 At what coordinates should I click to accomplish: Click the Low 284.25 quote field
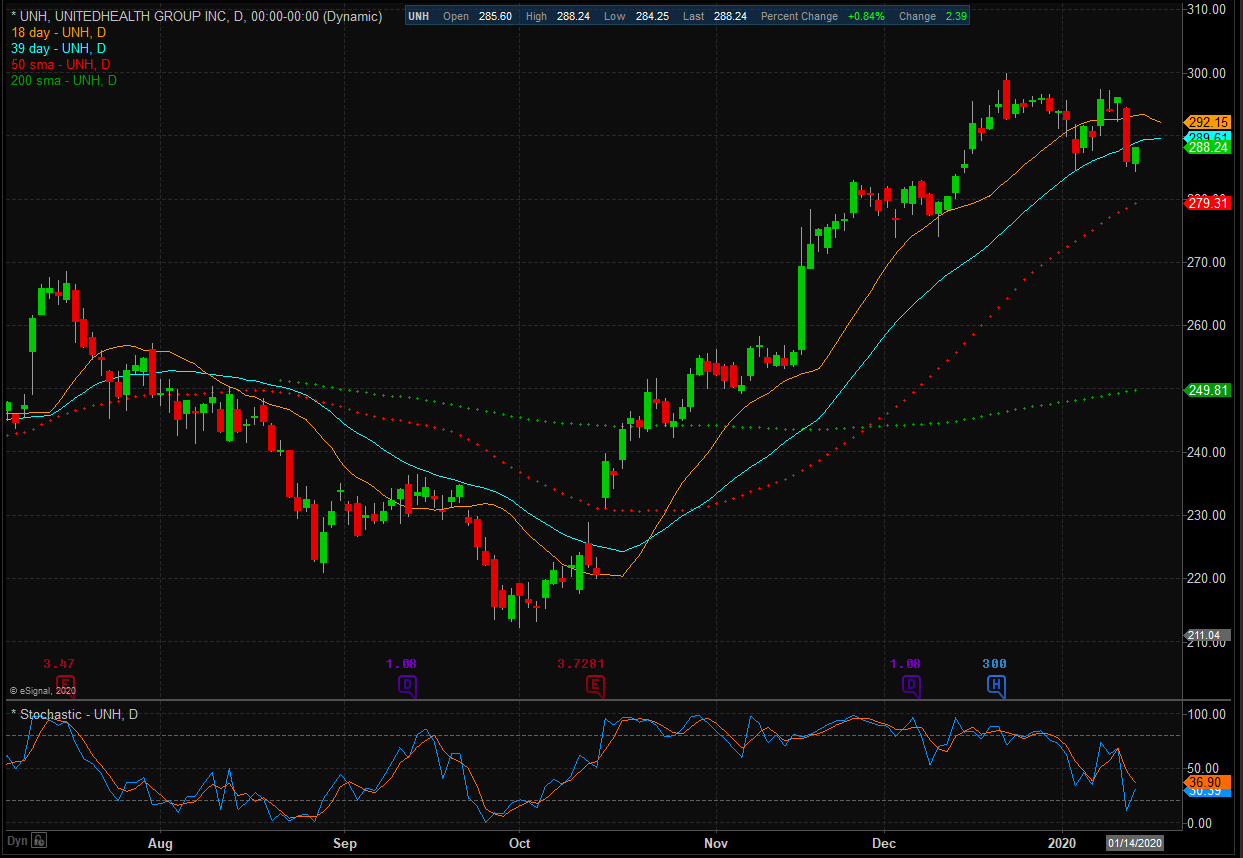click(636, 17)
